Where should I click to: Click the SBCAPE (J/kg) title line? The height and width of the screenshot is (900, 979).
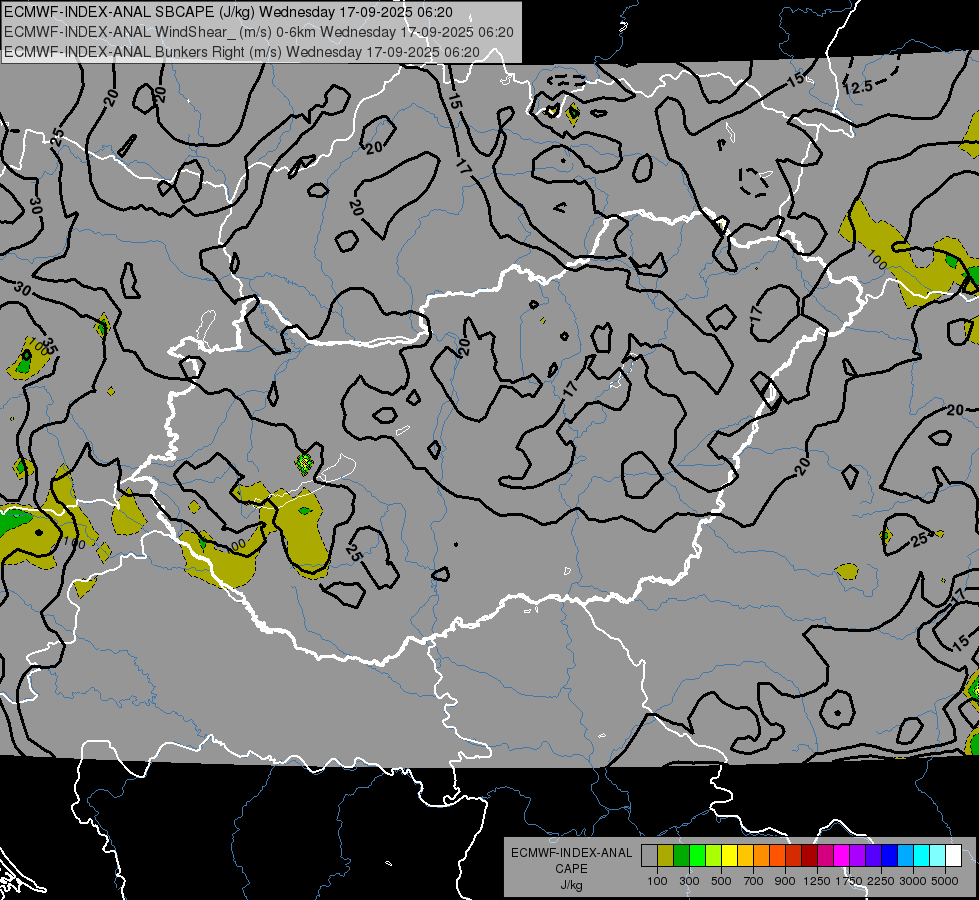pyautogui.click(x=230, y=12)
